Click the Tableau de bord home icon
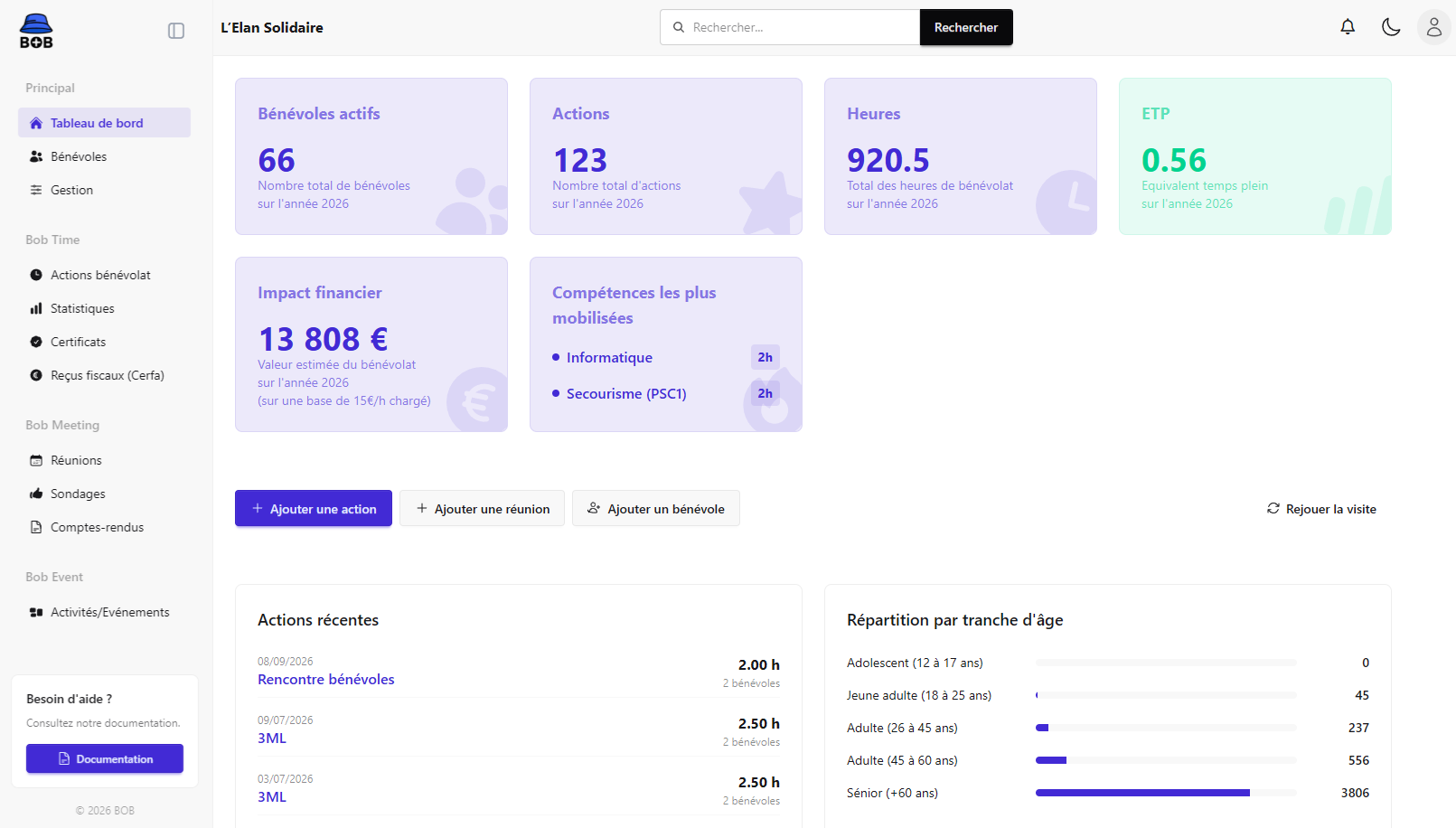The height and width of the screenshot is (828, 1456). tap(36, 123)
